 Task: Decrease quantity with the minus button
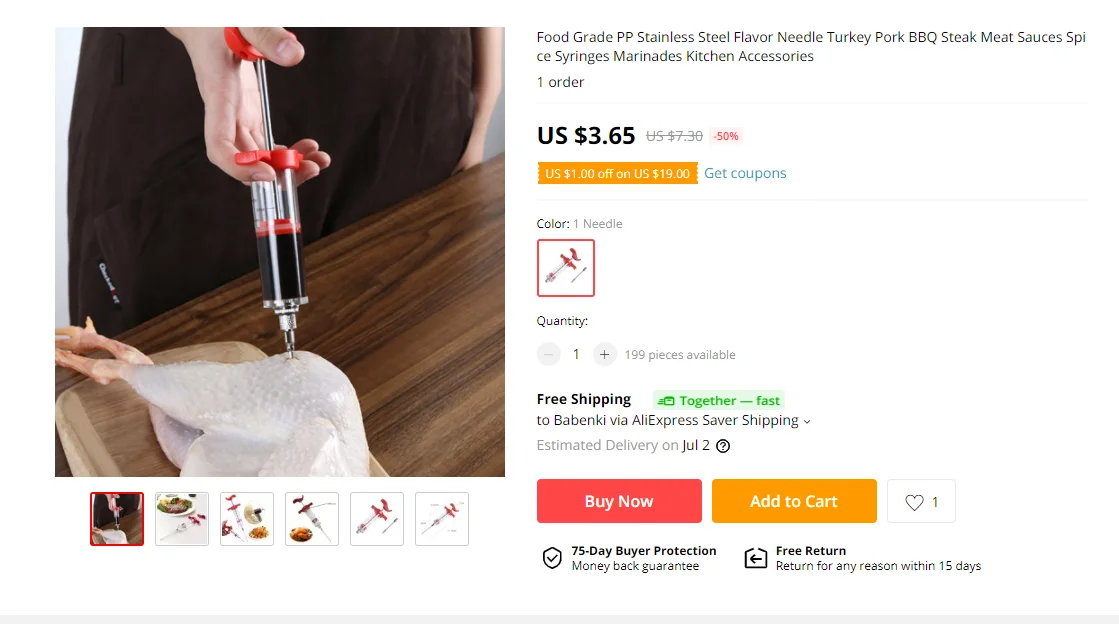point(549,354)
